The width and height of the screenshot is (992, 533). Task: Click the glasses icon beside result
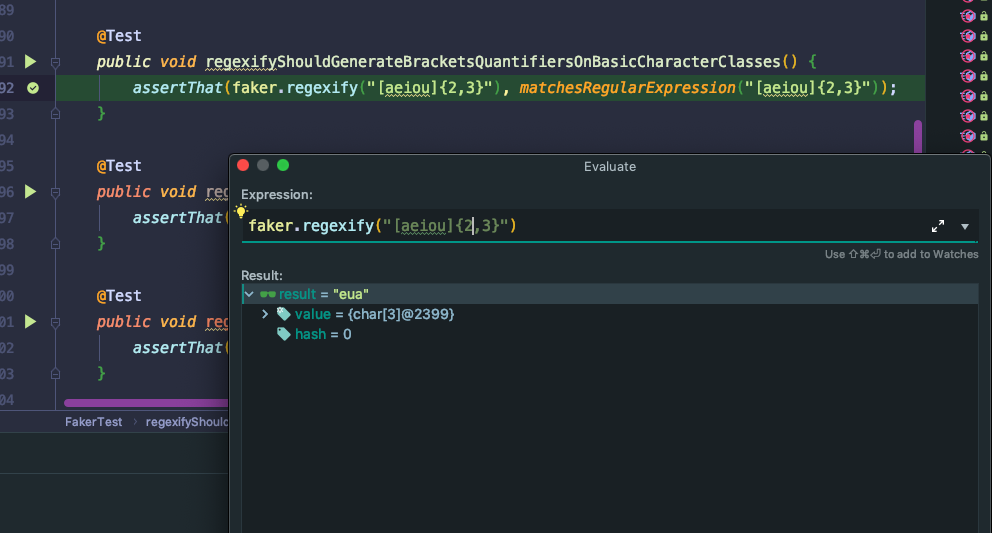pos(268,294)
